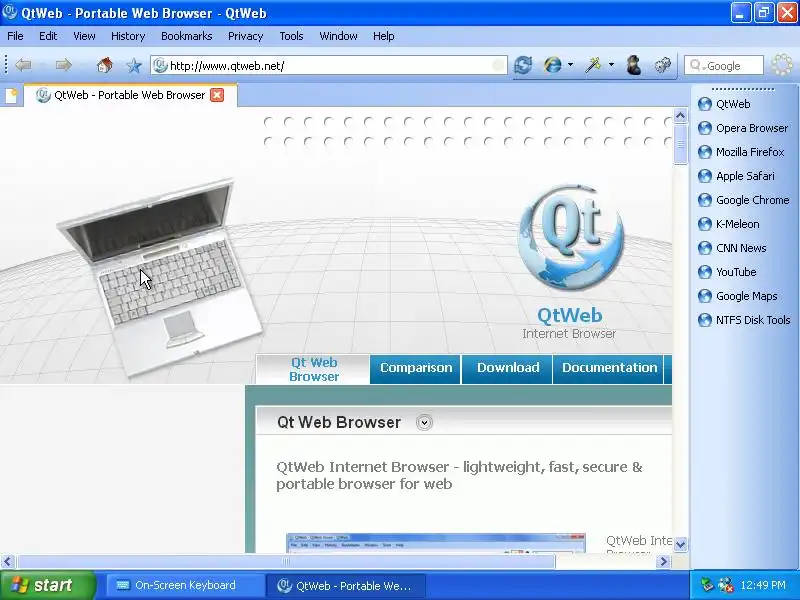Go back with the left arrow button
This screenshot has width=800, height=600.
point(23,65)
